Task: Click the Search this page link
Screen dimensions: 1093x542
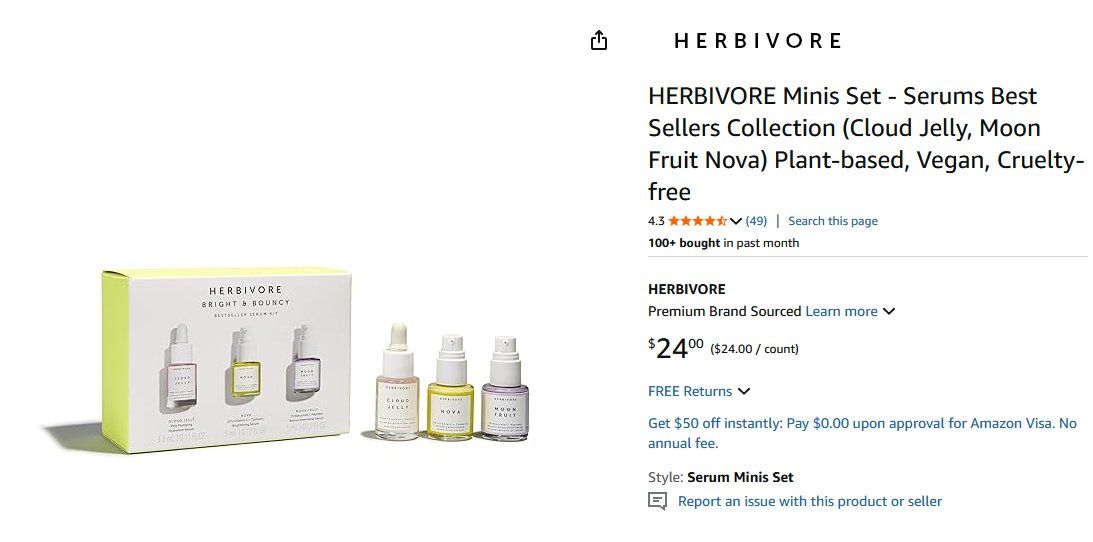Action: (833, 221)
